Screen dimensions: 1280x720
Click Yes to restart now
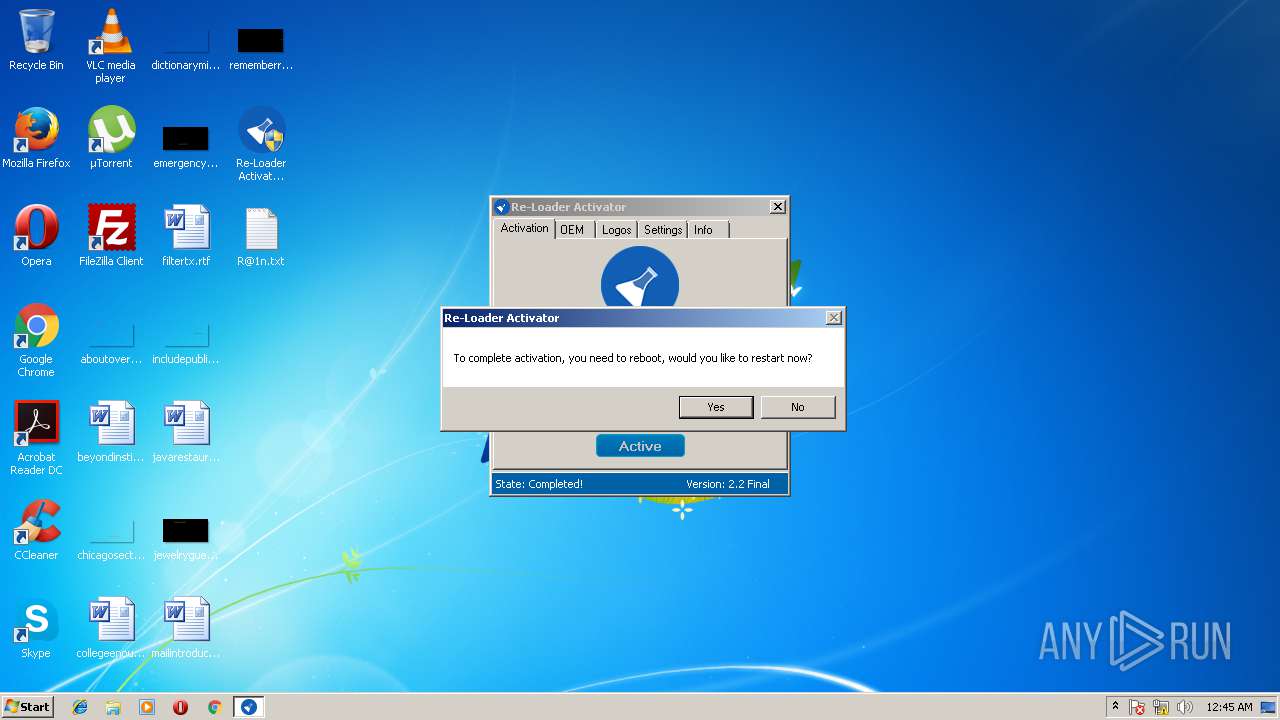coord(716,407)
